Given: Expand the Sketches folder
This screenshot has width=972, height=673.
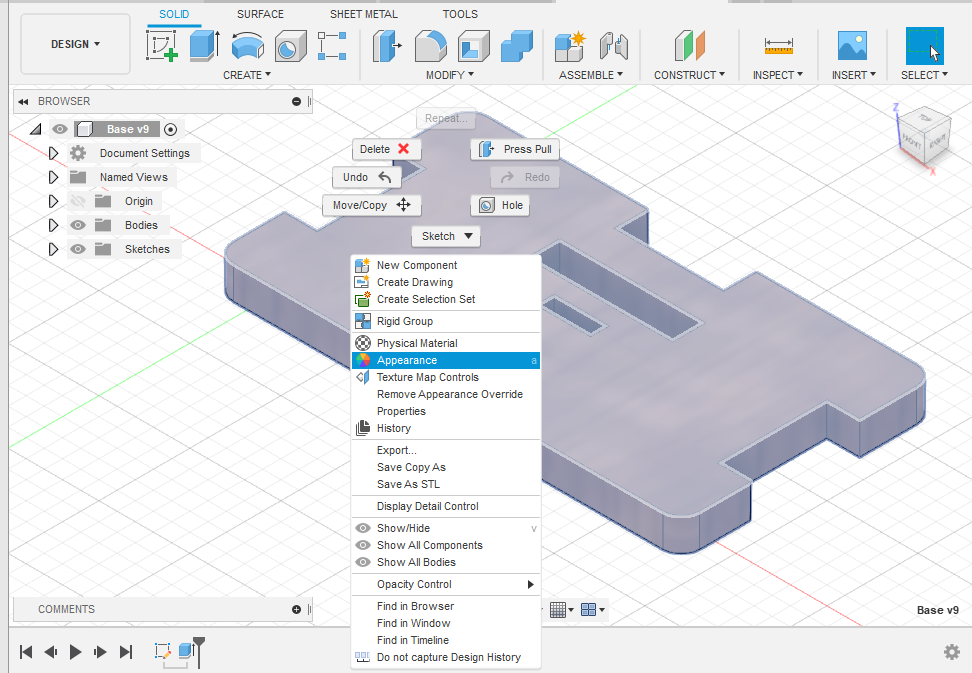Looking at the screenshot, I should click(x=53, y=249).
